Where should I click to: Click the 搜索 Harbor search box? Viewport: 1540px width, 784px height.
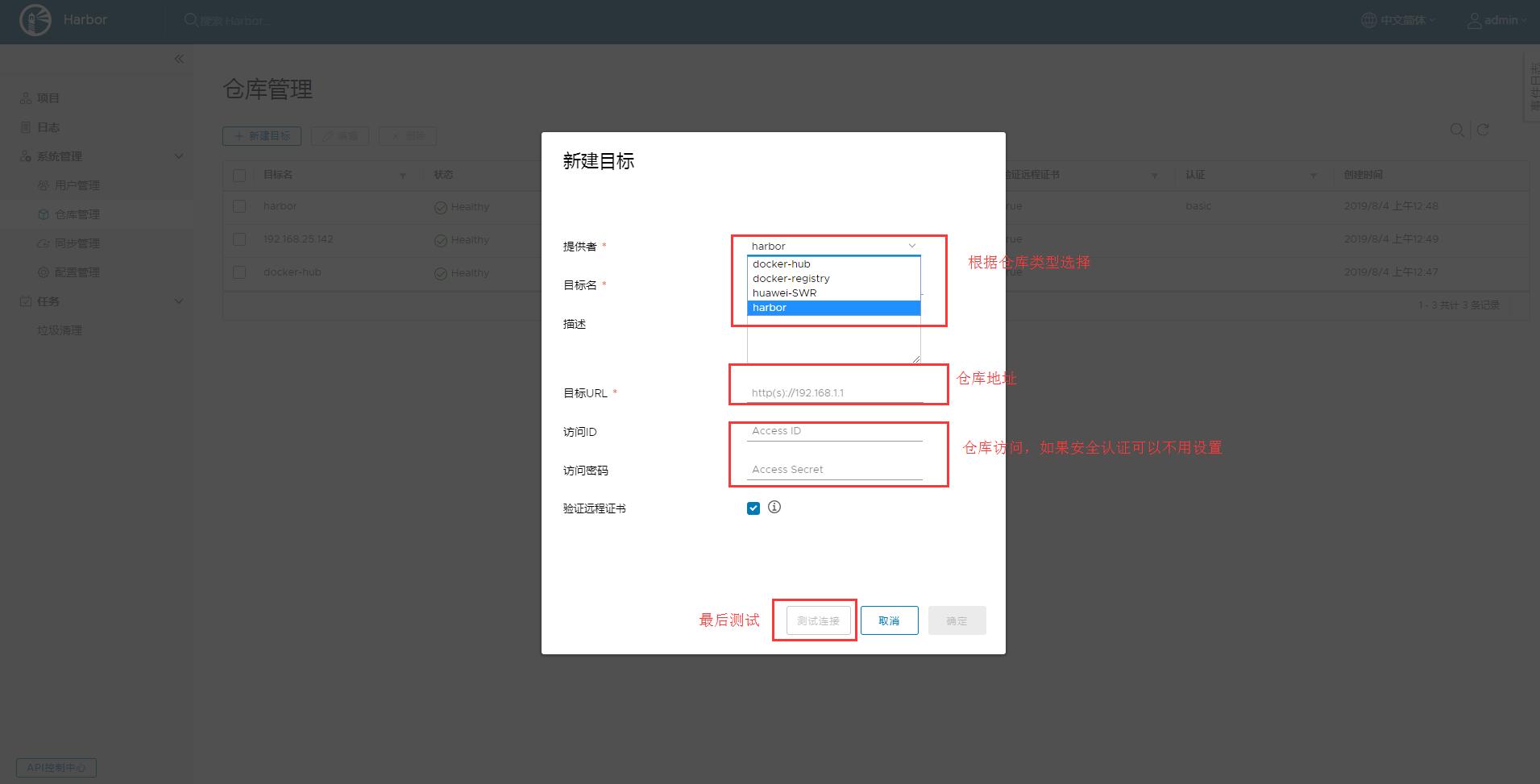tap(235, 21)
